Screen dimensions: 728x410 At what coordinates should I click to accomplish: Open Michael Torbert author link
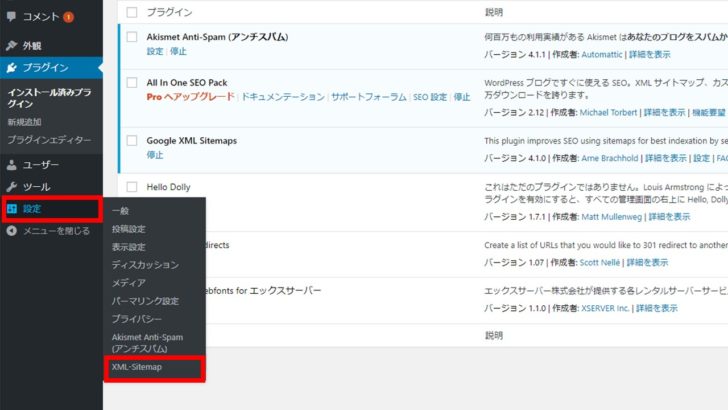pos(608,112)
